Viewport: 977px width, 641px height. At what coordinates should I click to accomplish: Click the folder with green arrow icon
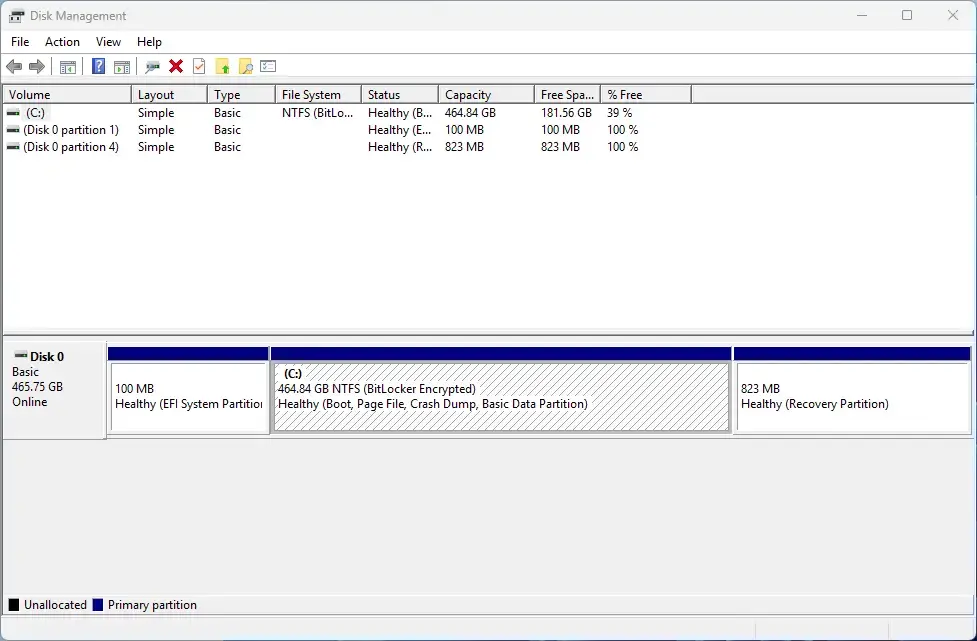(222, 66)
